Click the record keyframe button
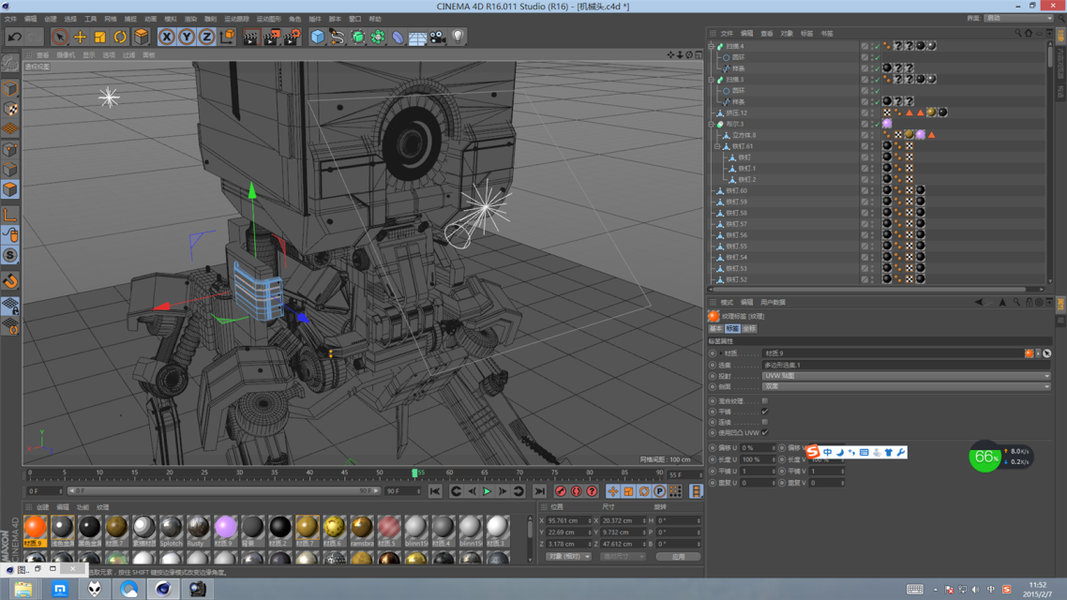 (x=560, y=491)
